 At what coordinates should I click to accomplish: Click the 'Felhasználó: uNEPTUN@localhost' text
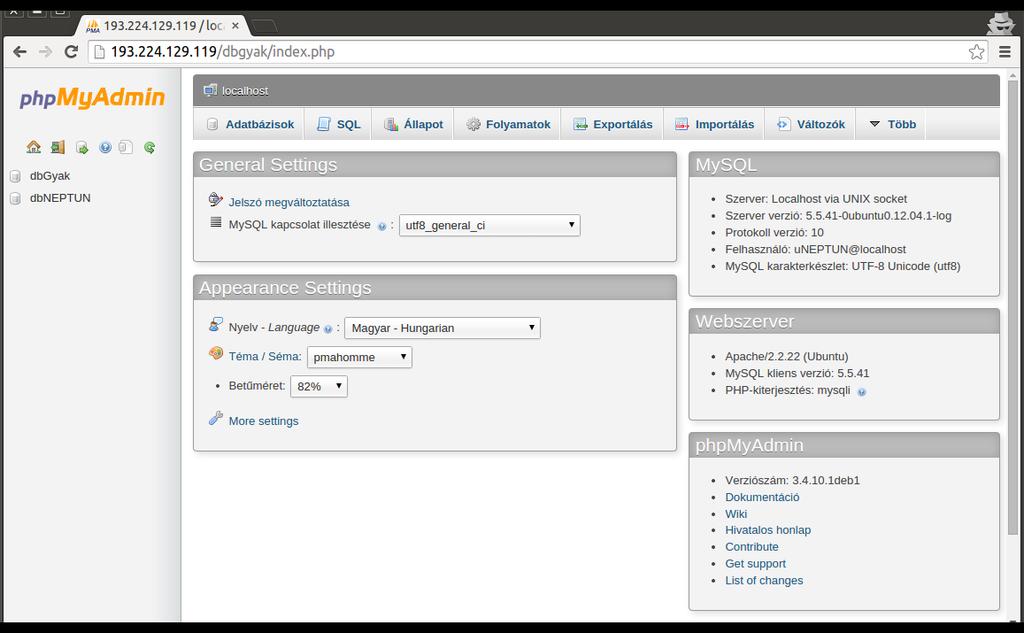[815, 250]
